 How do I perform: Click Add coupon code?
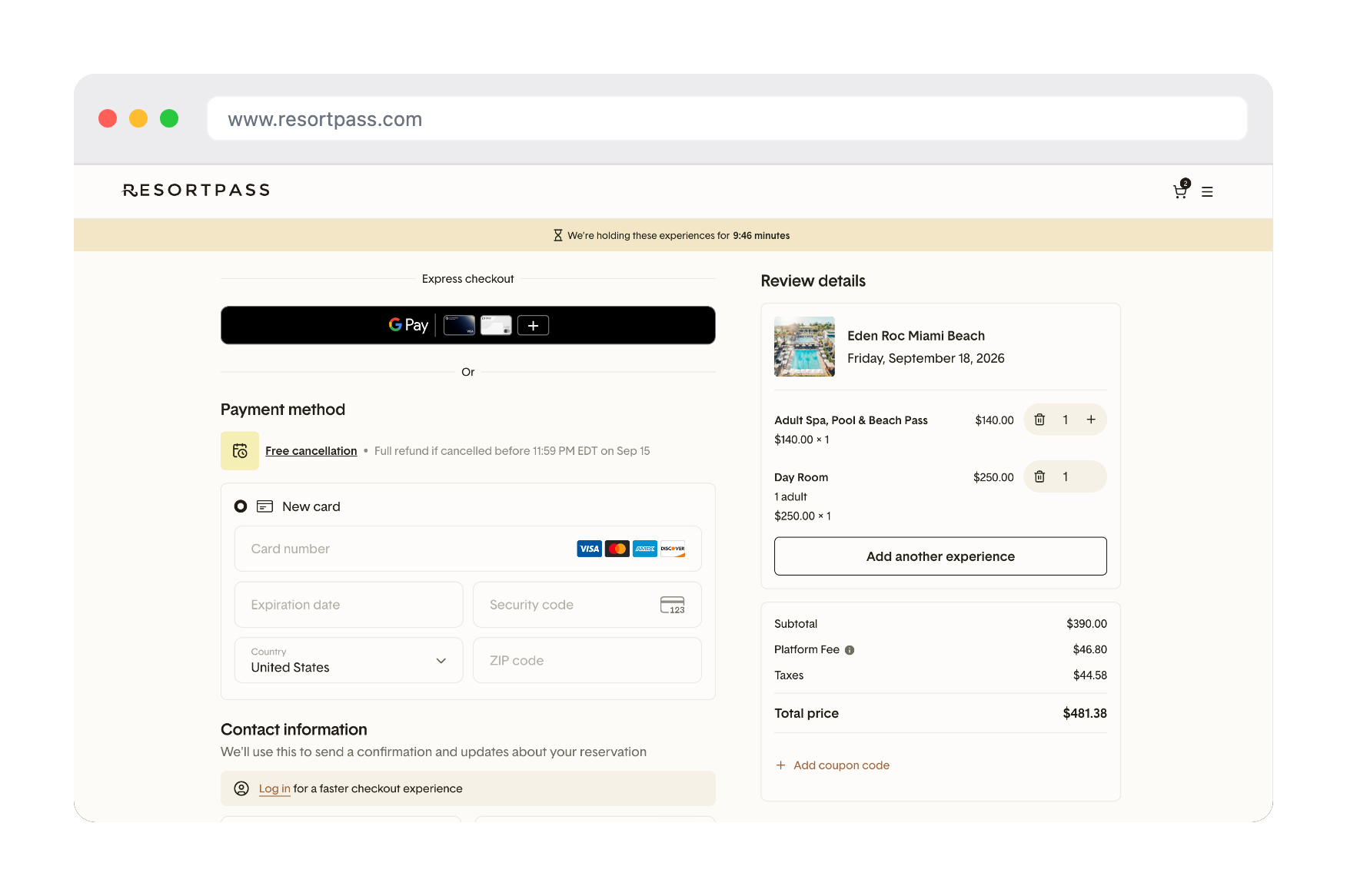(833, 765)
